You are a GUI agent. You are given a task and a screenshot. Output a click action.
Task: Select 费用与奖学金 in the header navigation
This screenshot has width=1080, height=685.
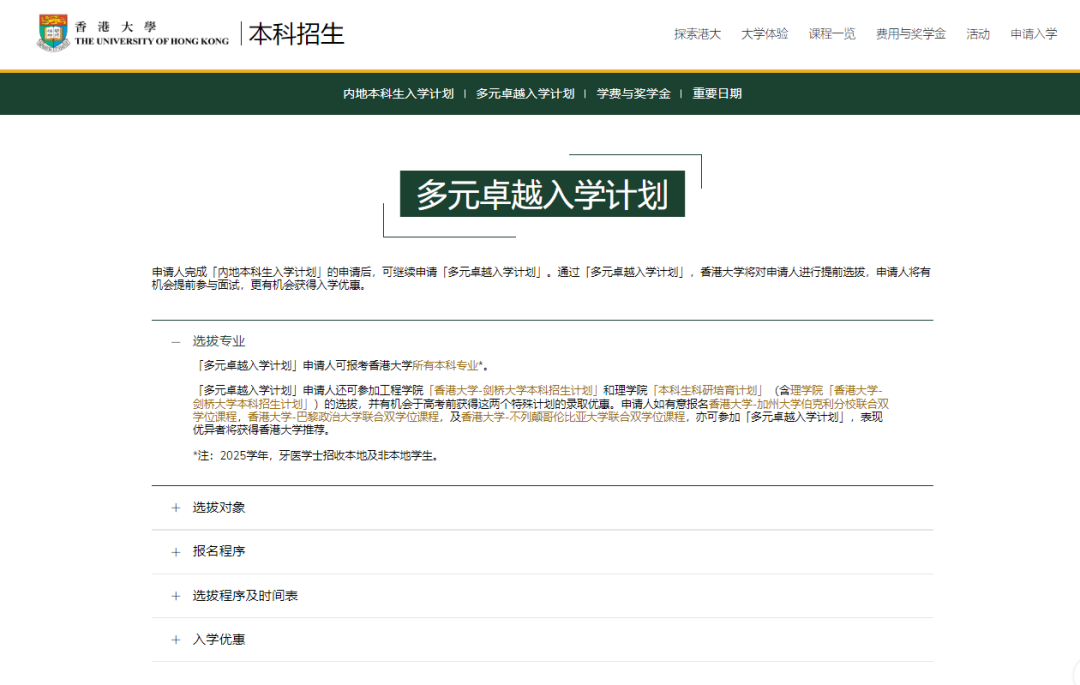coord(910,34)
